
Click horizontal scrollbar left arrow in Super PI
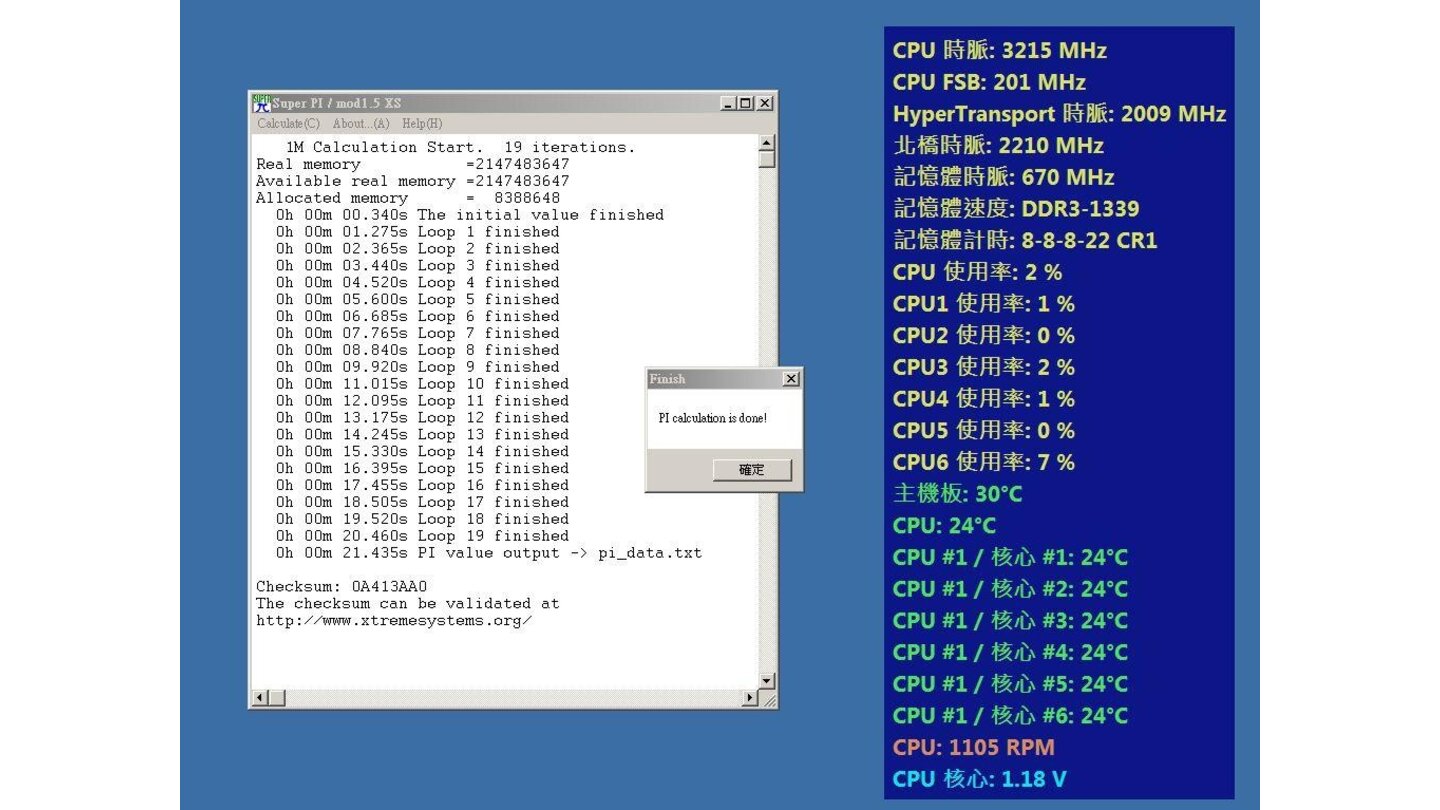click(x=260, y=697)
